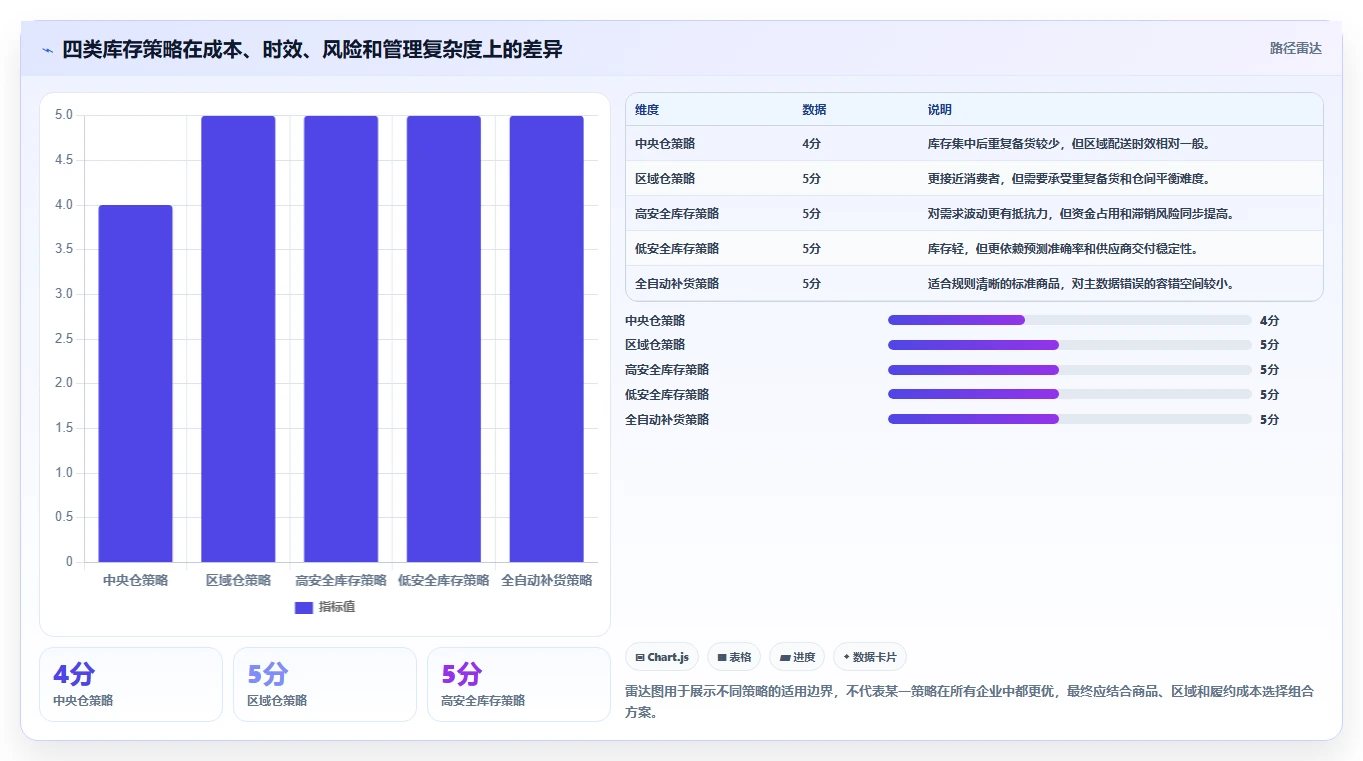Click the 维度 column header
This screenshot has height=761, width=1363.
[647, 110]
